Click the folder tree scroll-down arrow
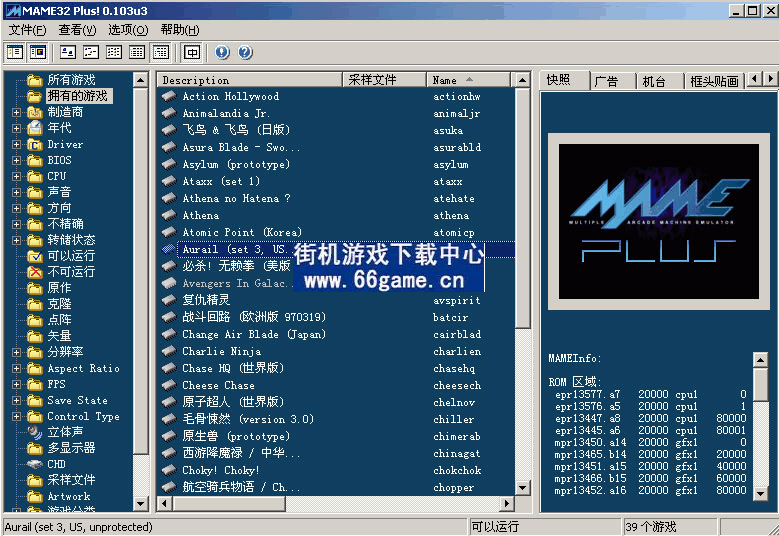The height and width of the screenshot is (536, 779). pyautogui.click(x=141, y=503)
